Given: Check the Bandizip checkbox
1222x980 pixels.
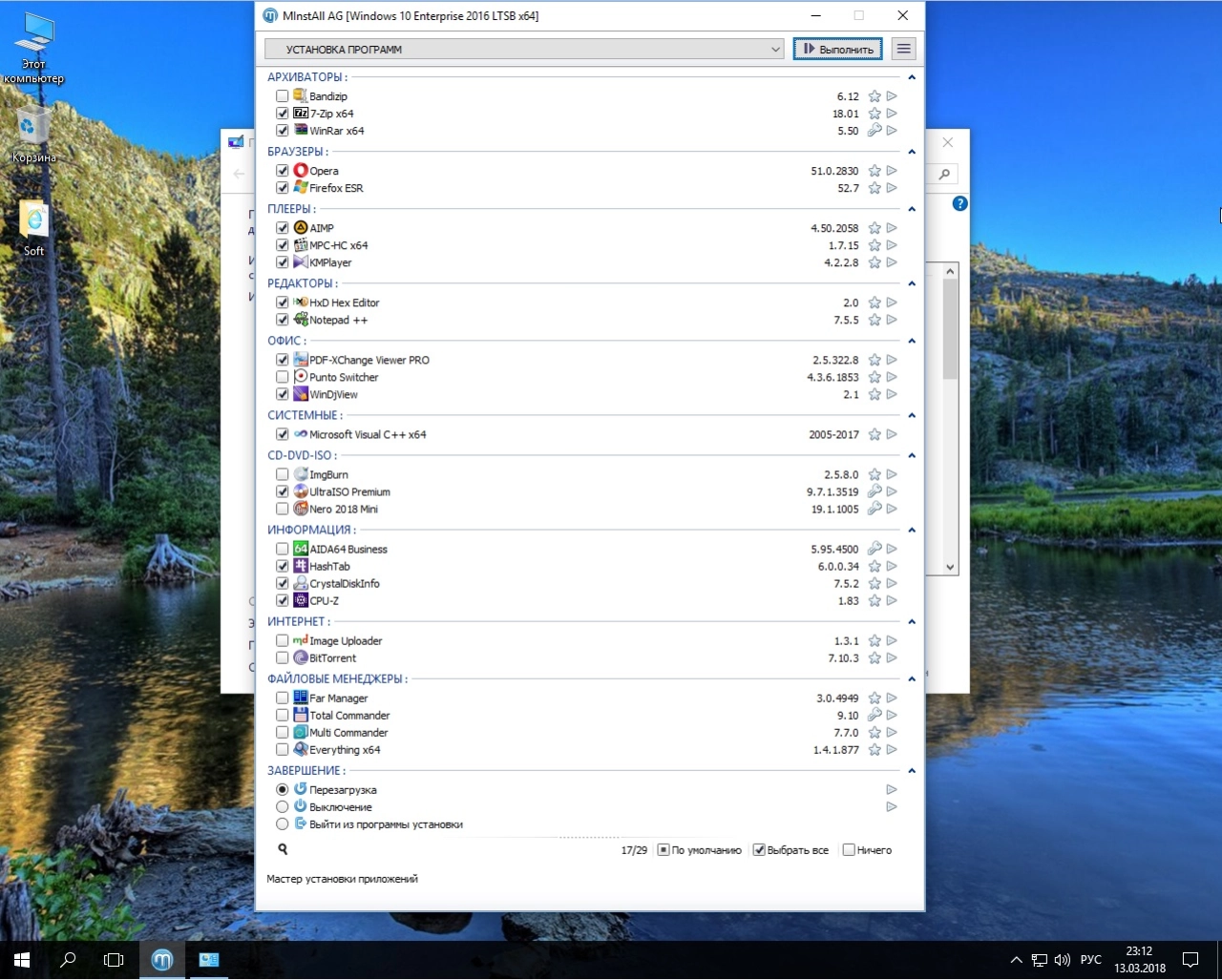Looking at the screenshot, I should point(283,96).
